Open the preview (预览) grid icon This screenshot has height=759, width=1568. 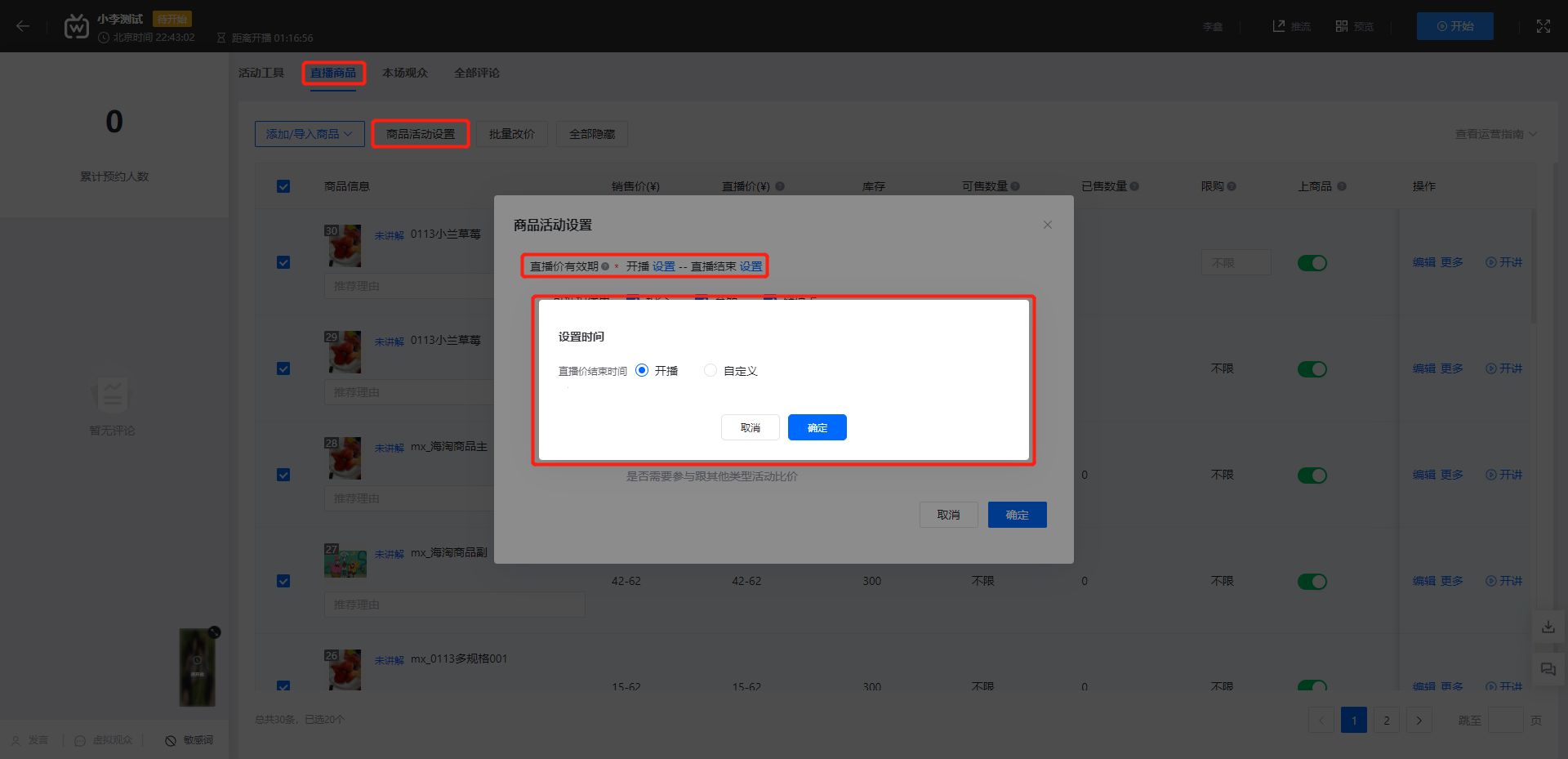[x=1342, y=26]
